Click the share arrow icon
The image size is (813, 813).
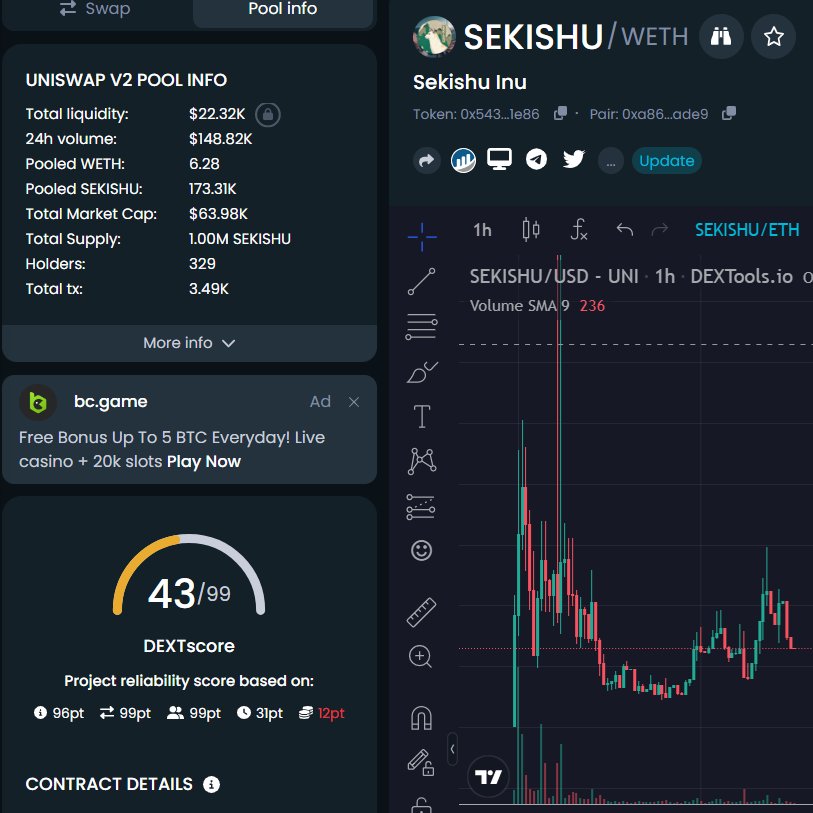pyautogui.click(x=426, y=161)
